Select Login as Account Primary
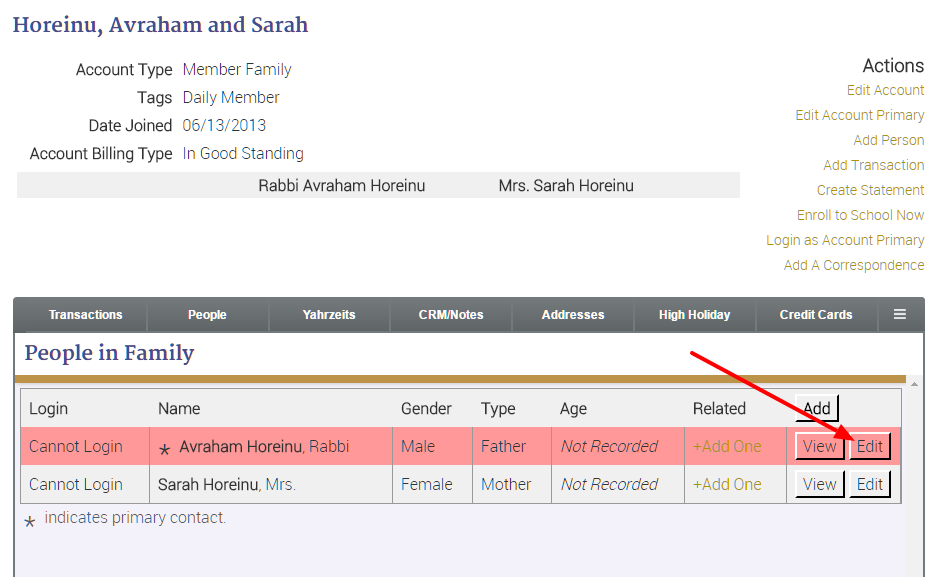Screen dimensions: 933x577 pos(845,240)
